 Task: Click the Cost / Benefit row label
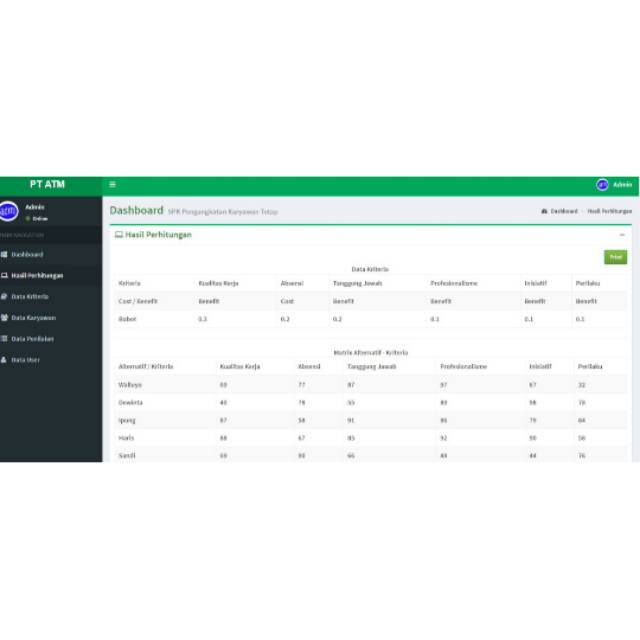138,301
